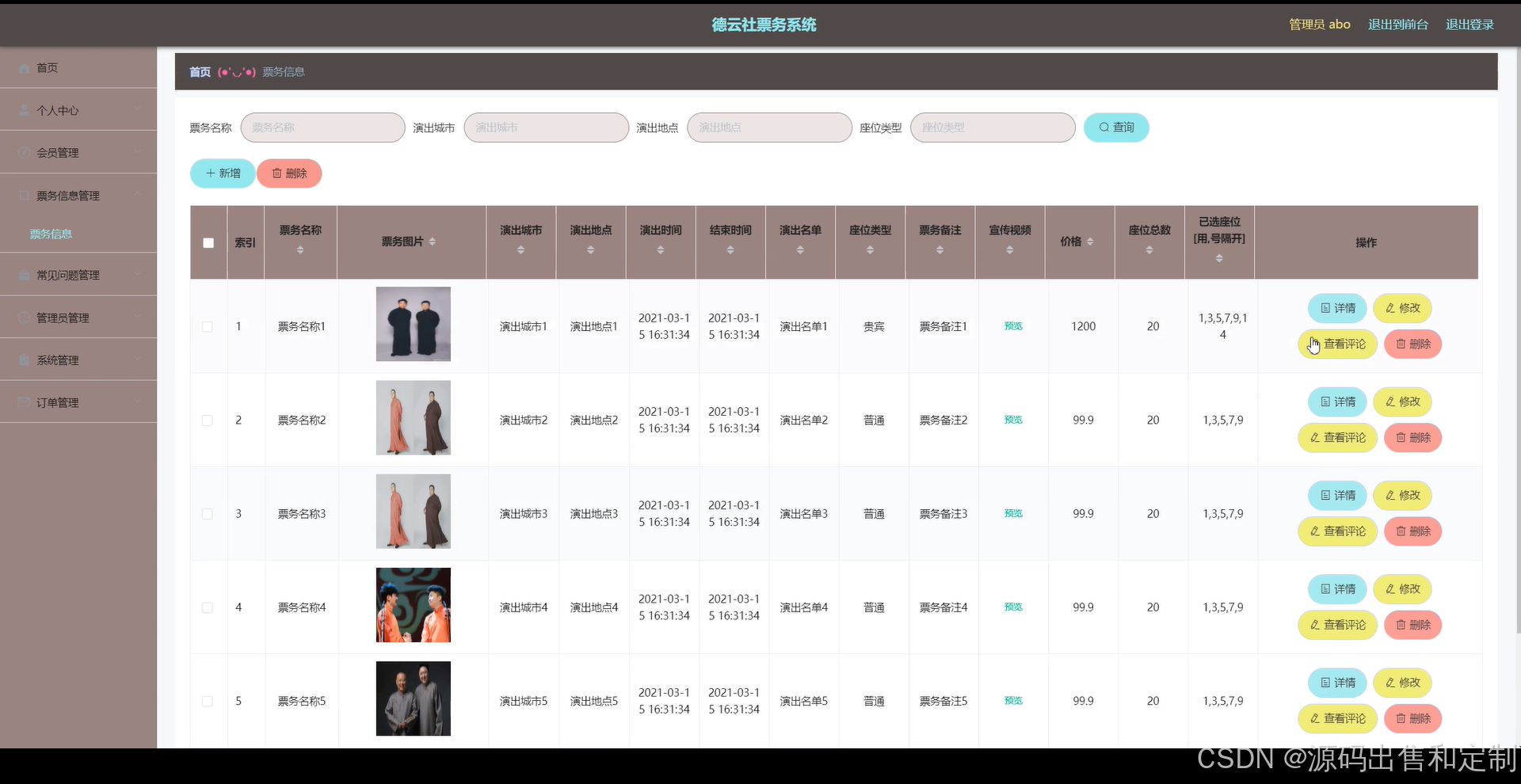
Task: Click the icon beside 票务信息管理 in sidebar
Action: coord(24,196)
